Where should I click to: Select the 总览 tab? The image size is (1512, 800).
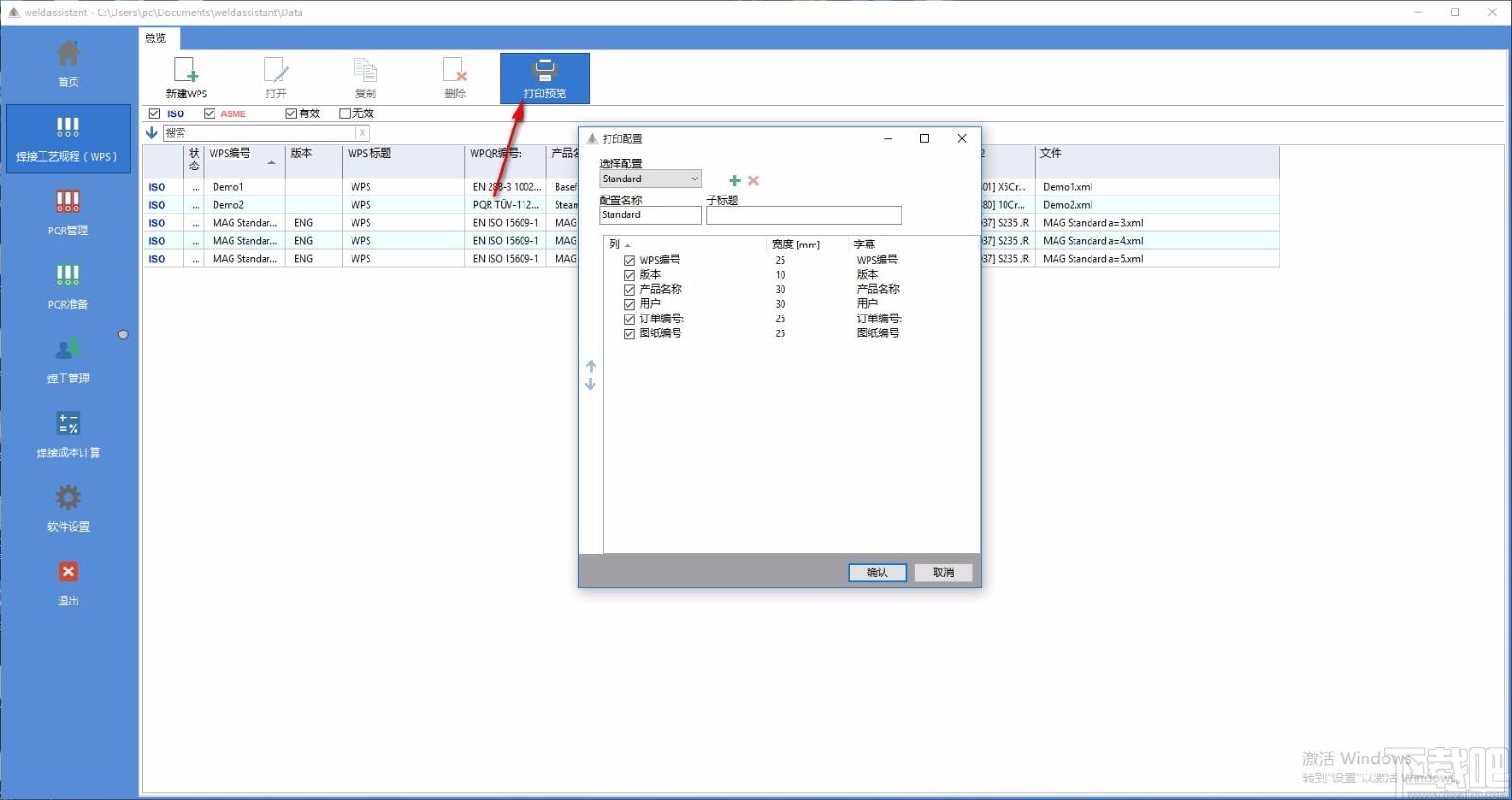coord(156,38)
